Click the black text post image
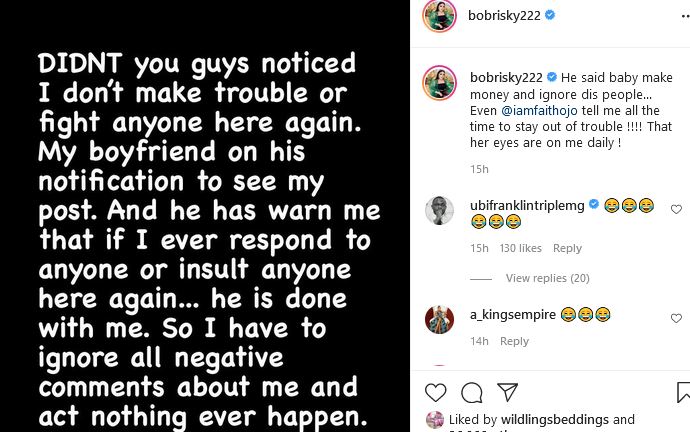The image size is (690, 432). (x=205, y=216)
